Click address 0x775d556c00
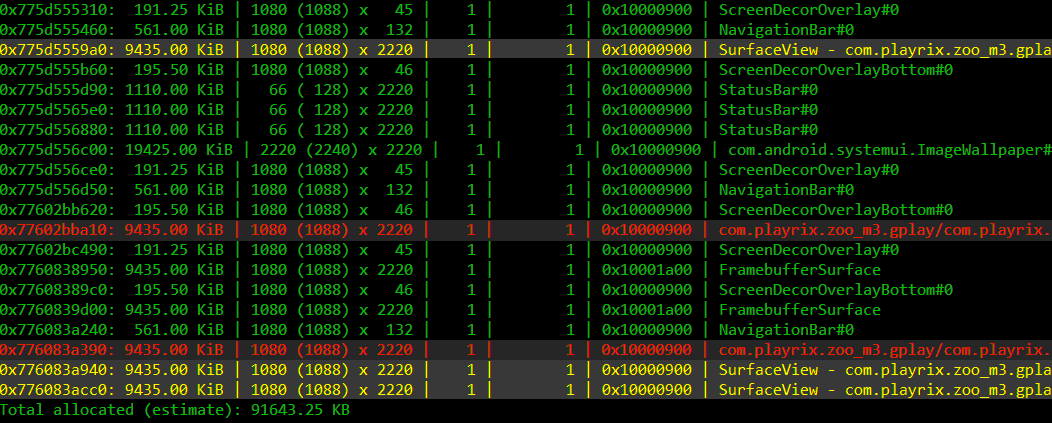This screenshot has height=423, width=1052. point(57,150)
